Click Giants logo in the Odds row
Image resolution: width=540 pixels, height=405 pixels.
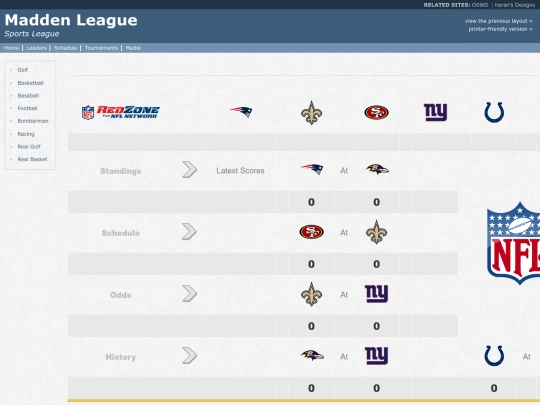tap(376, 294)
